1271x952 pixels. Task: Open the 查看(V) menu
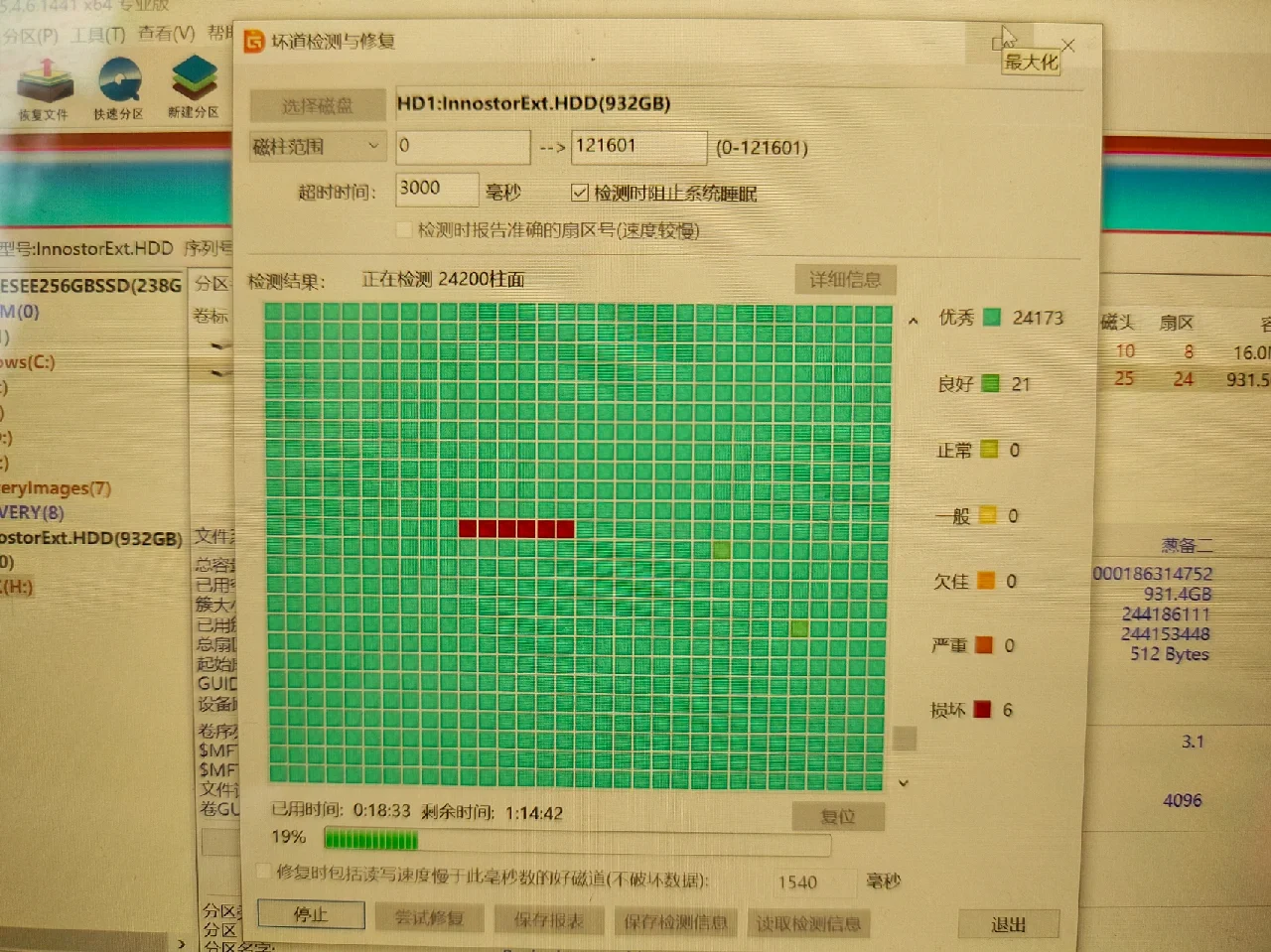[x=166, y=34]
